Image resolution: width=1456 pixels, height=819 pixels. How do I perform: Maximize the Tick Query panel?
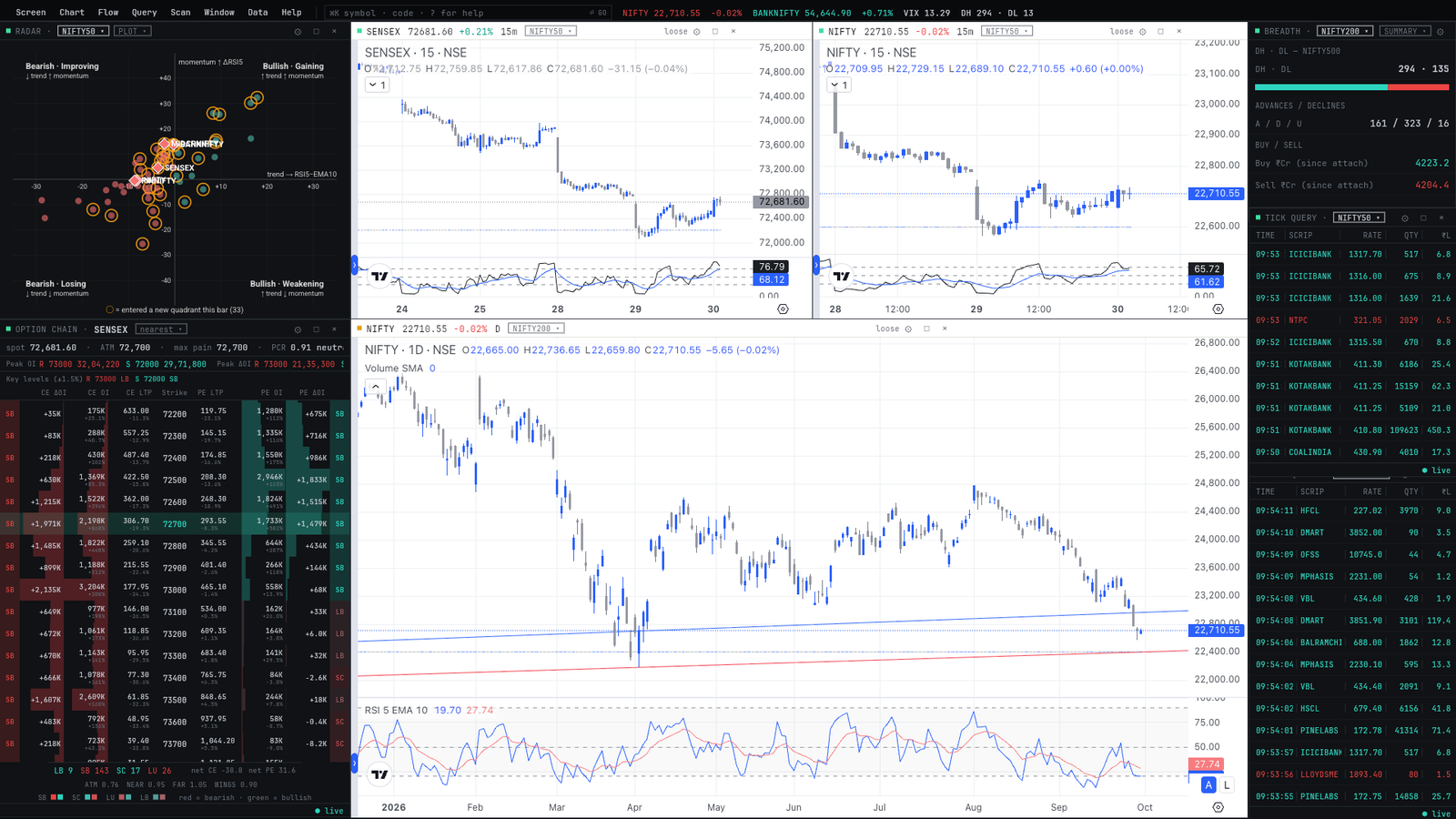point(1423,217)
